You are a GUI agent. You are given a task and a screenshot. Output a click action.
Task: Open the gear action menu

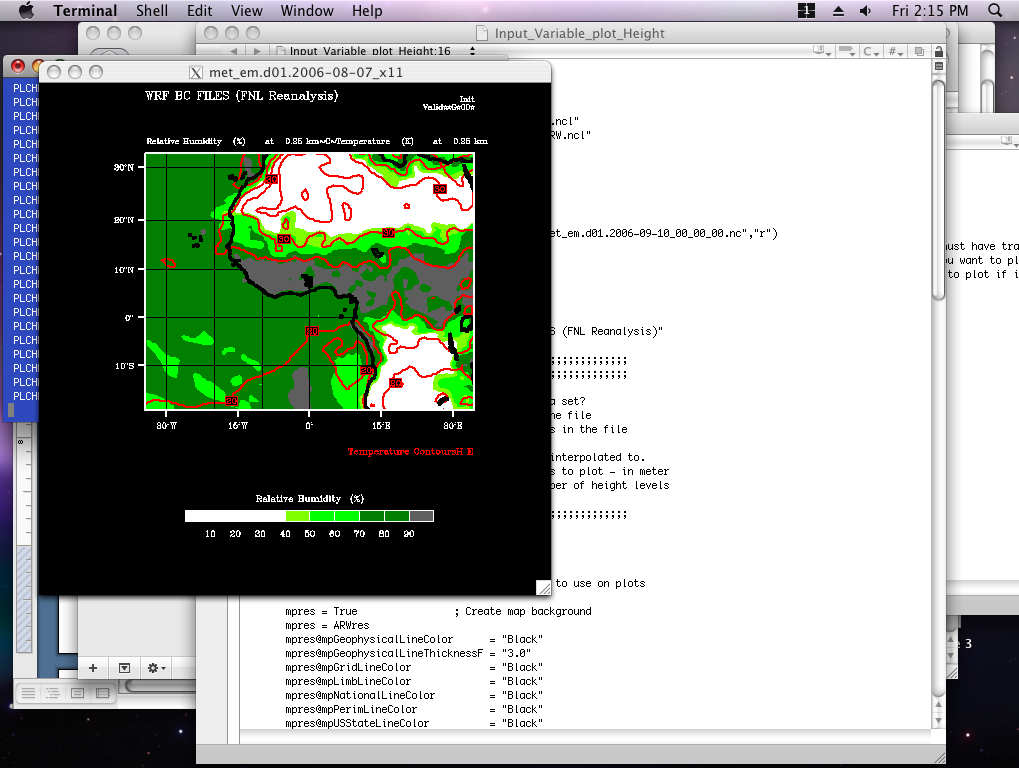click(x=156, y=667)
